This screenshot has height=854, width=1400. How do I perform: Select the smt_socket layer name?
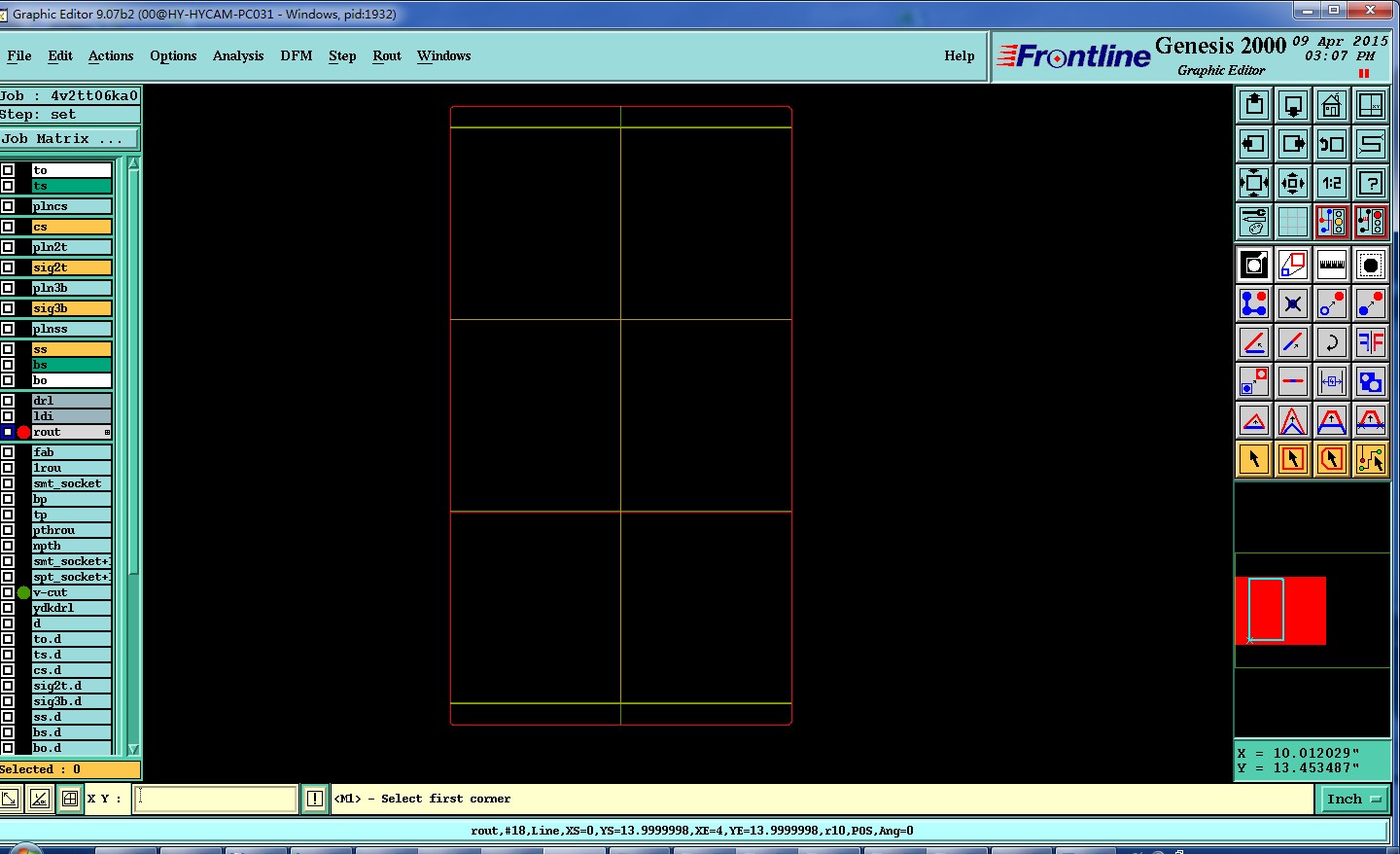71,483
